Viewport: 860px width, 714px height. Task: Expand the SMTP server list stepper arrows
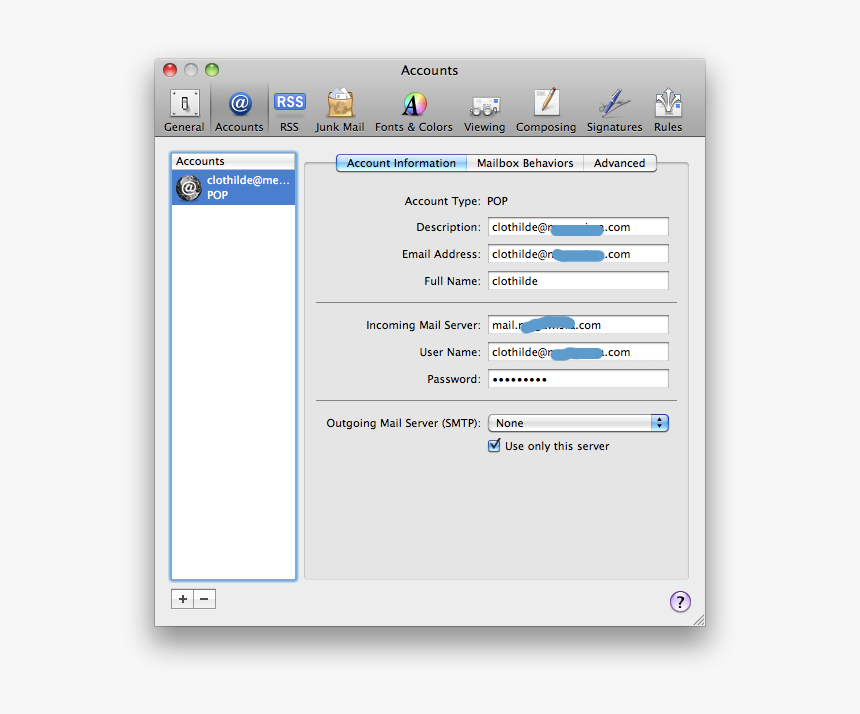(x=660, y=423)
